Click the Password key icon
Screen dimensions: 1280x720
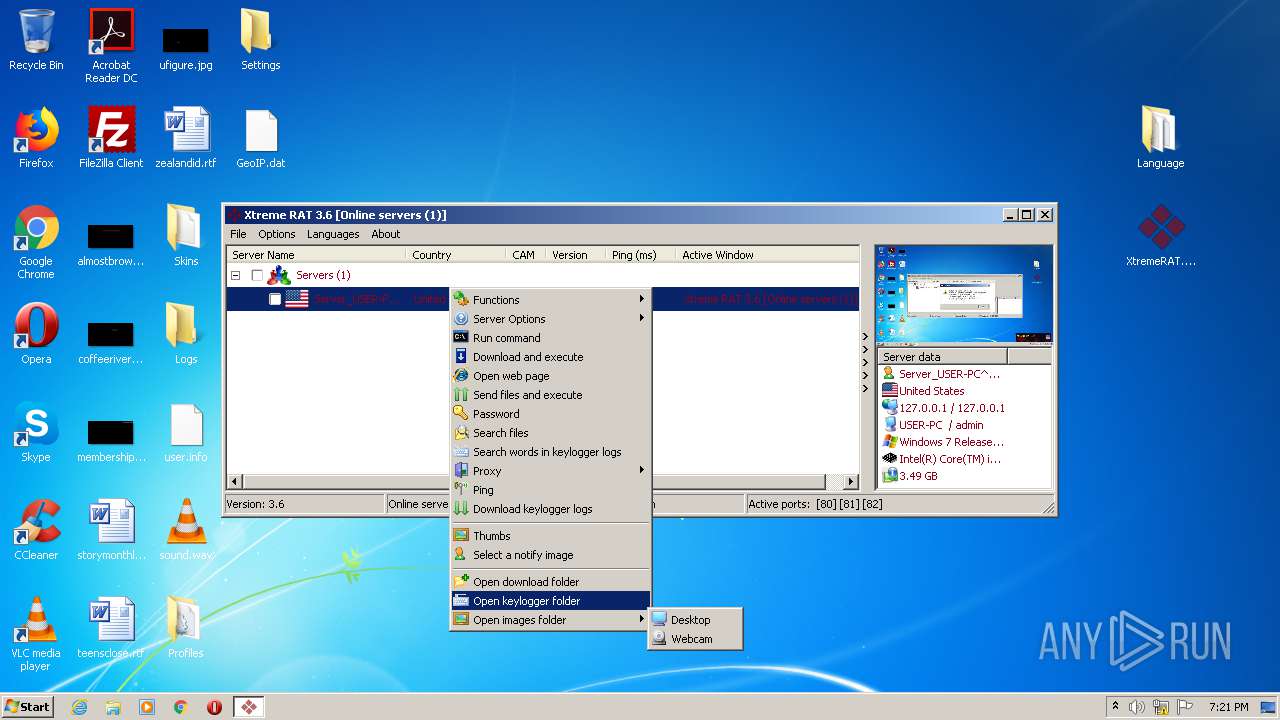pyautogui.click(x=461, y=413)
